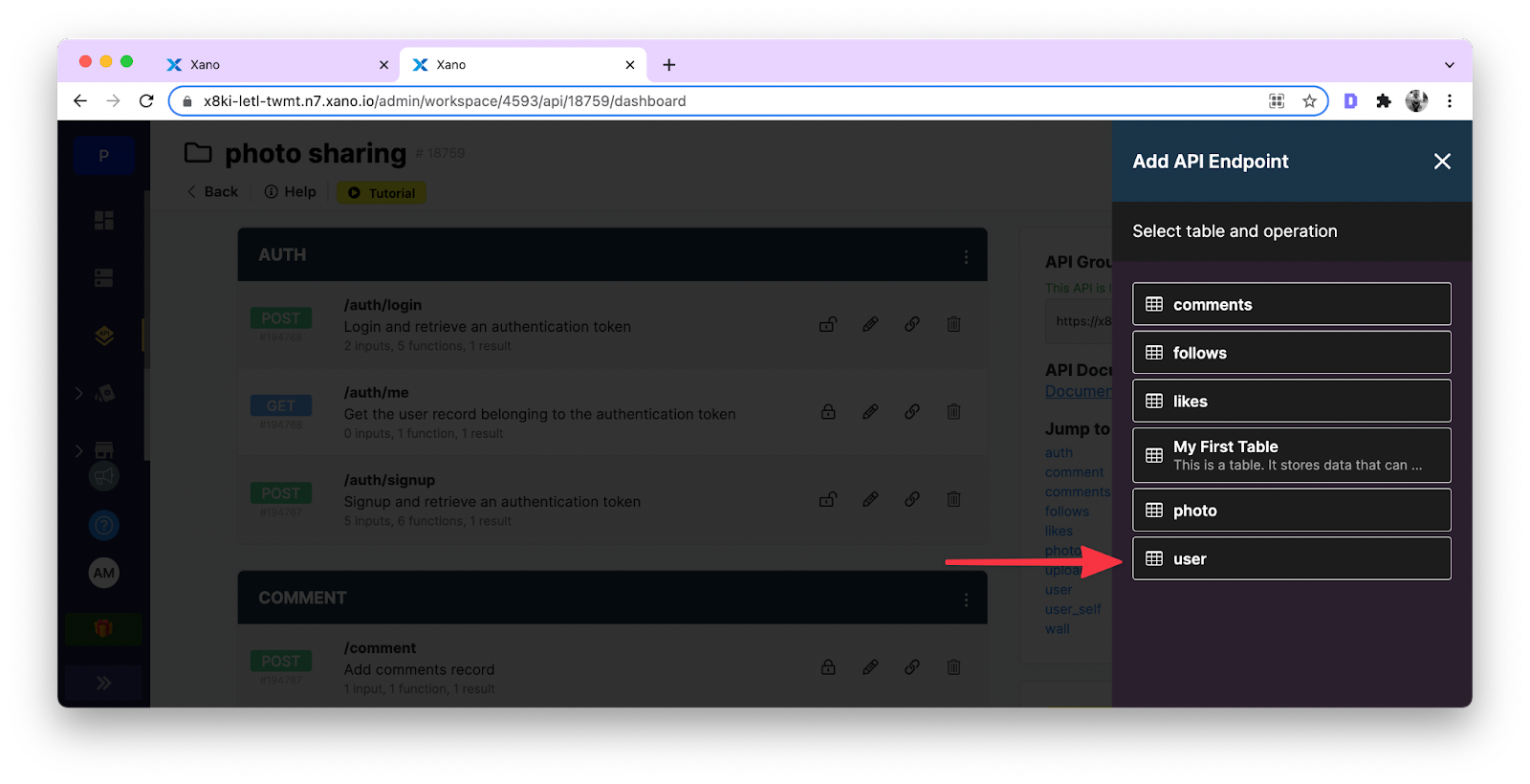Edit the /auth/login endpoint with pencil icon
Viewport: 1530px width, 784px height.
870,324
